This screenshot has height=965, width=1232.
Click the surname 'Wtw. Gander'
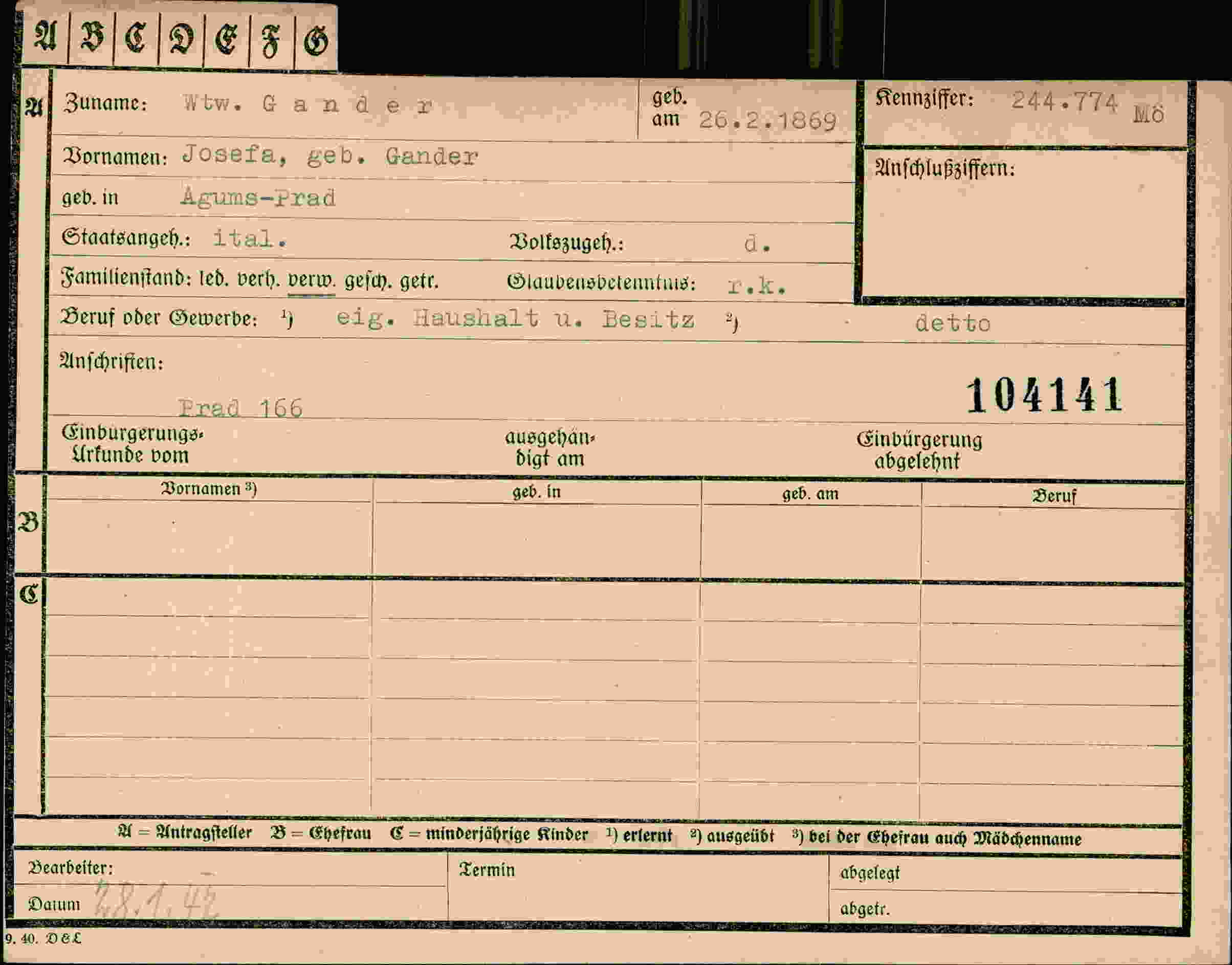(309, 105)
